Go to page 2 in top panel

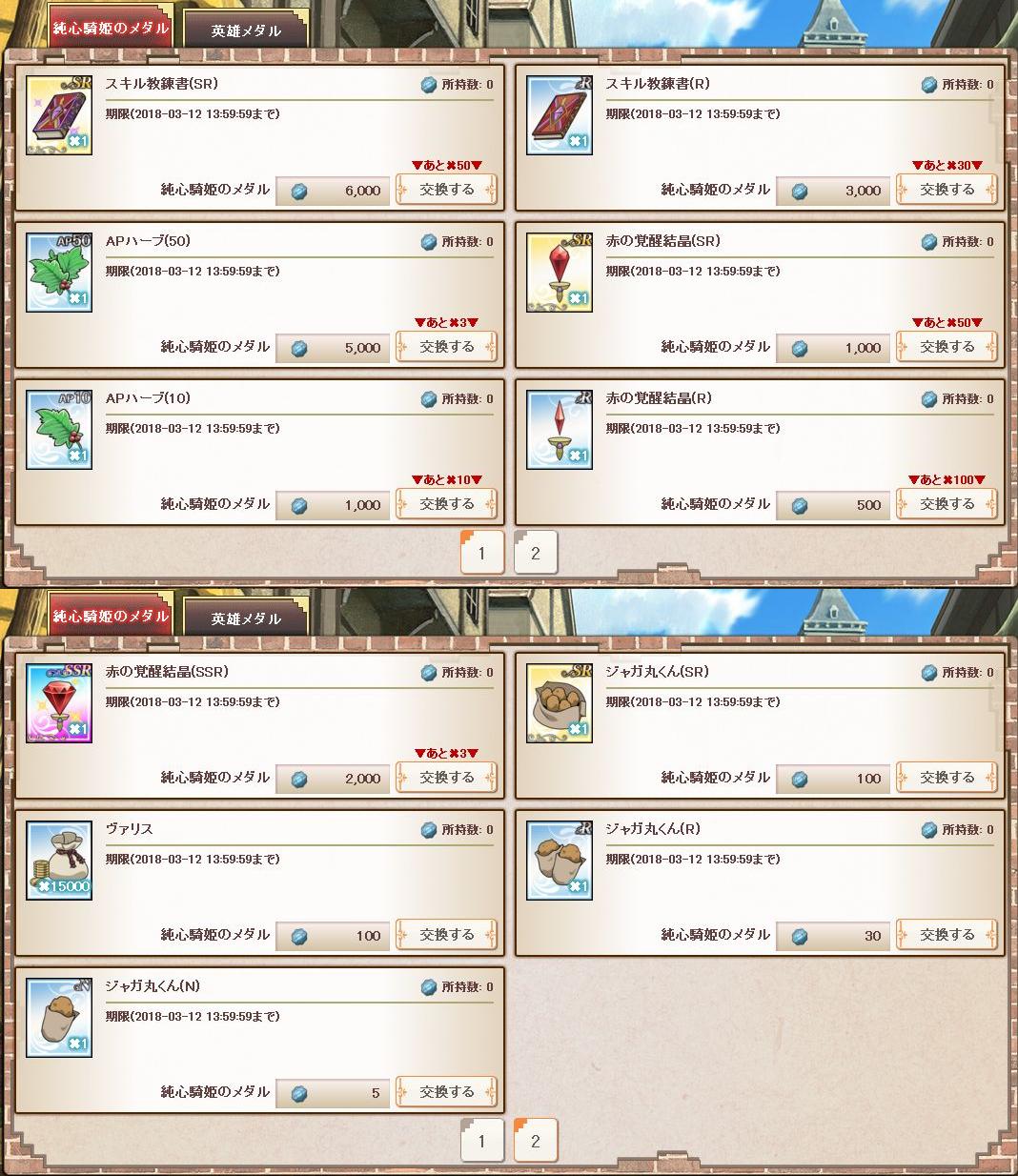(x=536, y=553)
